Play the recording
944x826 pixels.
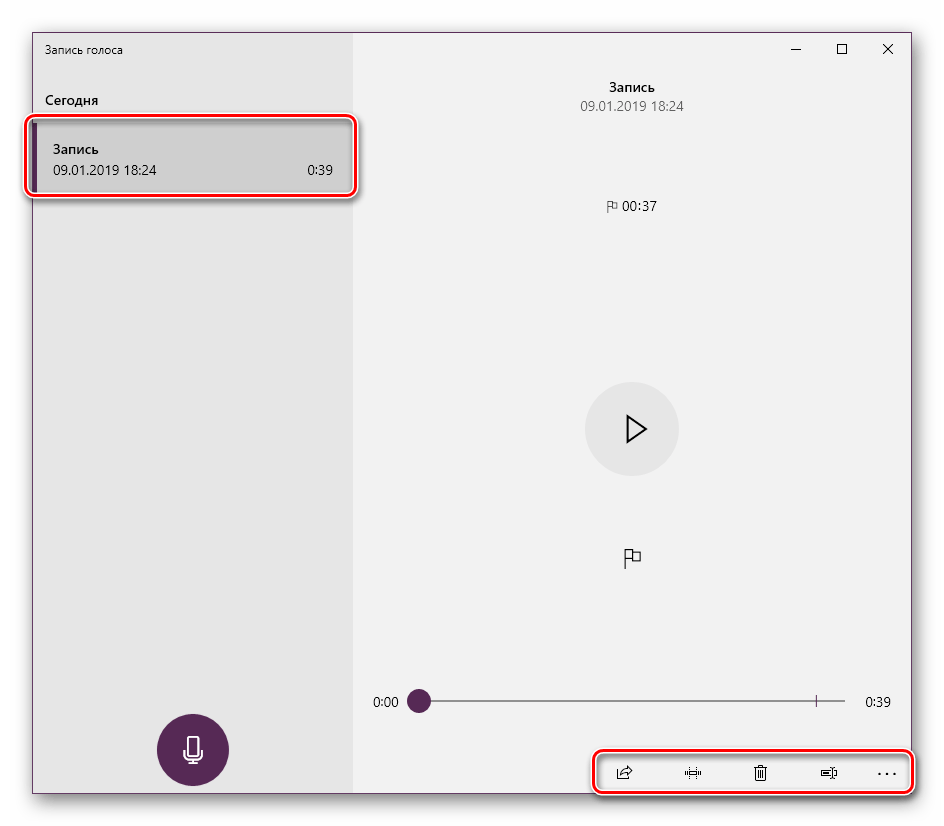point(632,429)
